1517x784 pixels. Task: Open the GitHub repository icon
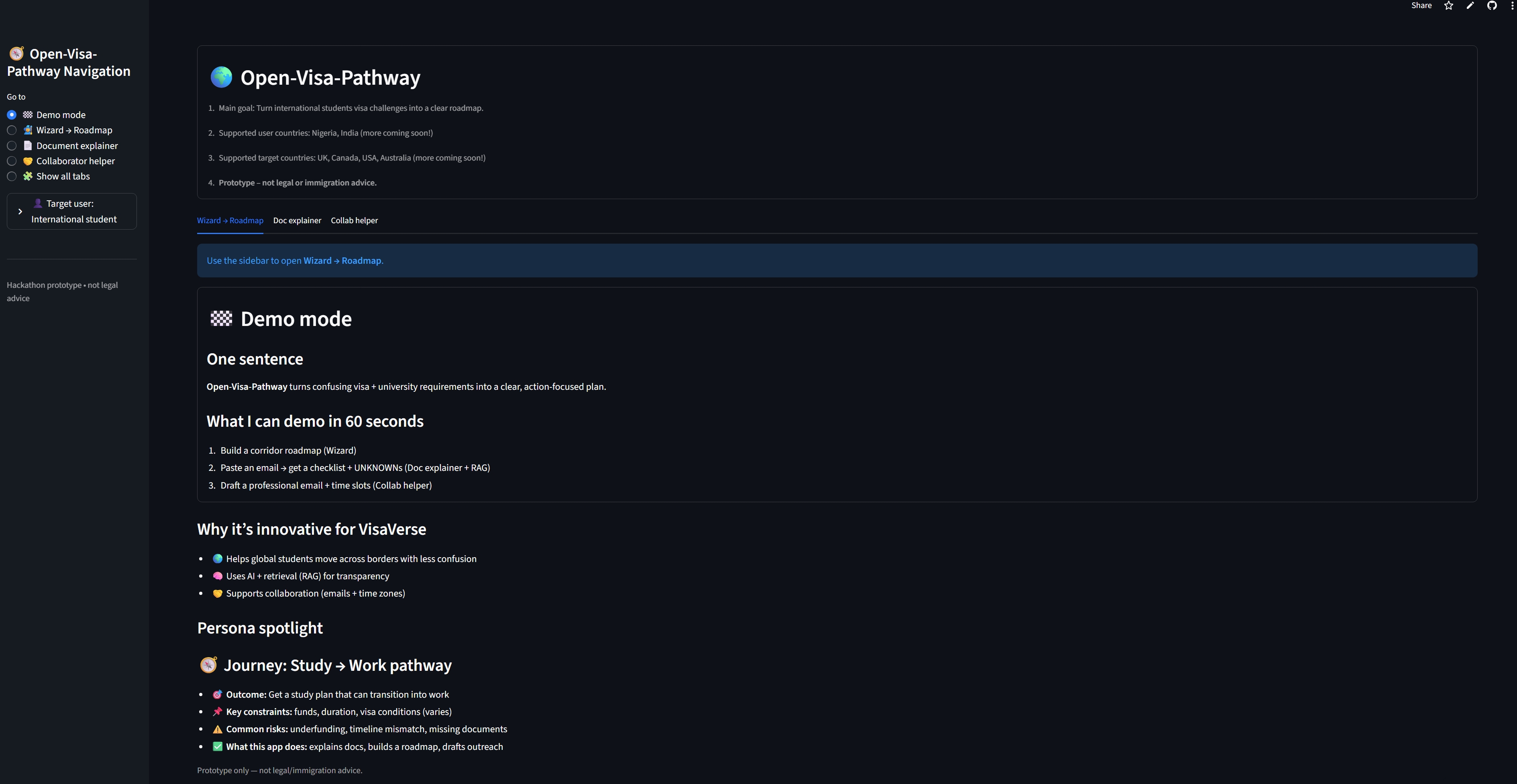1492,6
